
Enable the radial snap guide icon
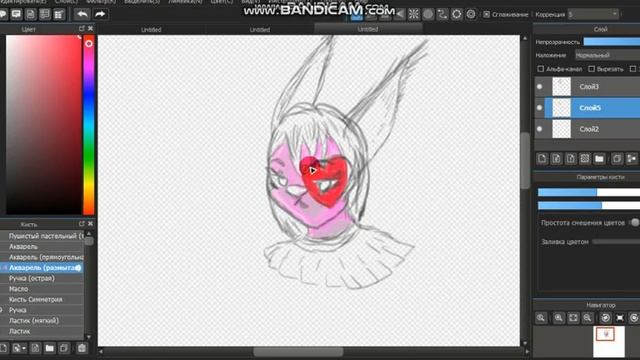pyautogui.click(x=413, y=14)
